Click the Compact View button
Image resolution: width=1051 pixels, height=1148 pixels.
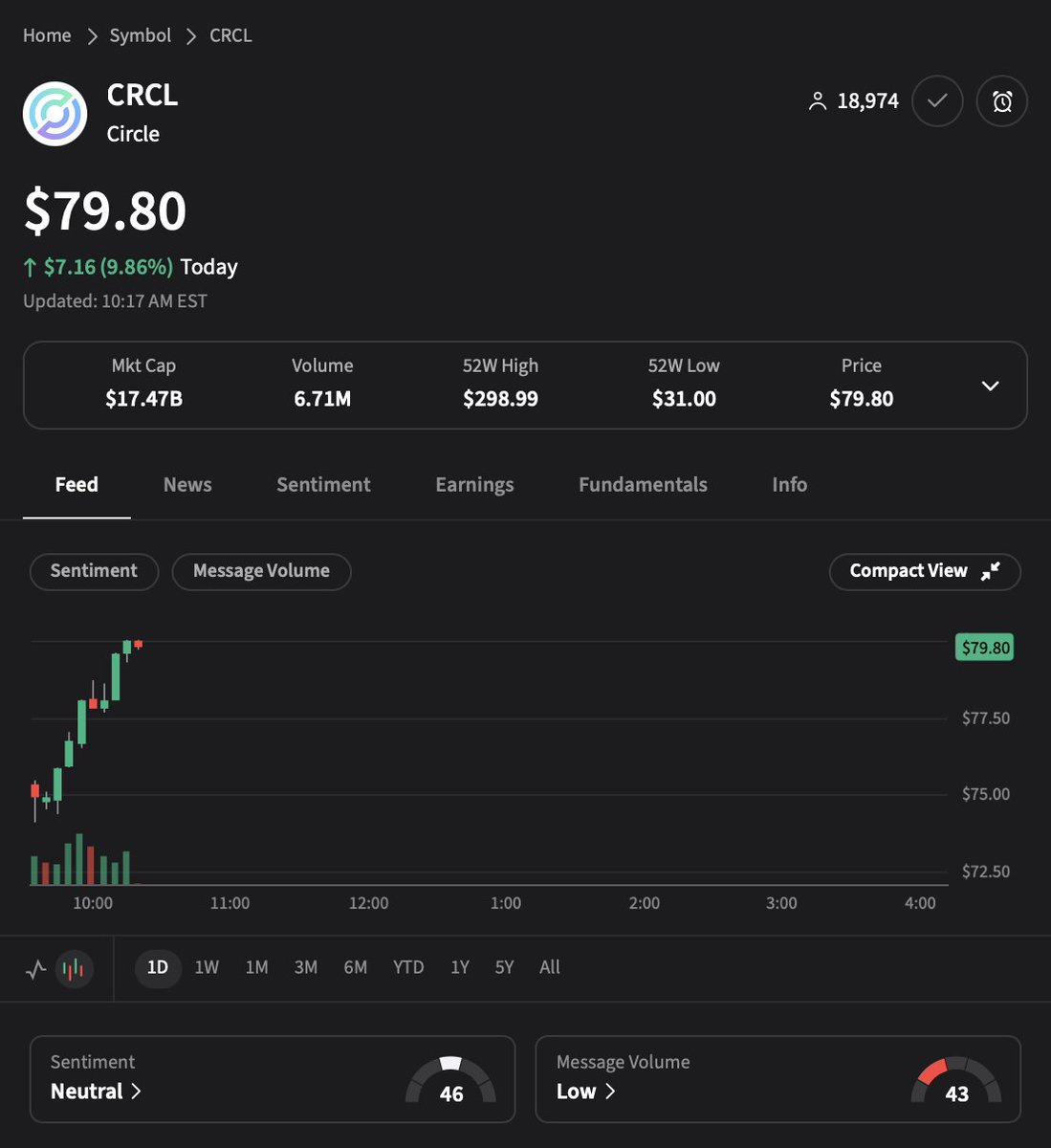[x=925, y=571]
